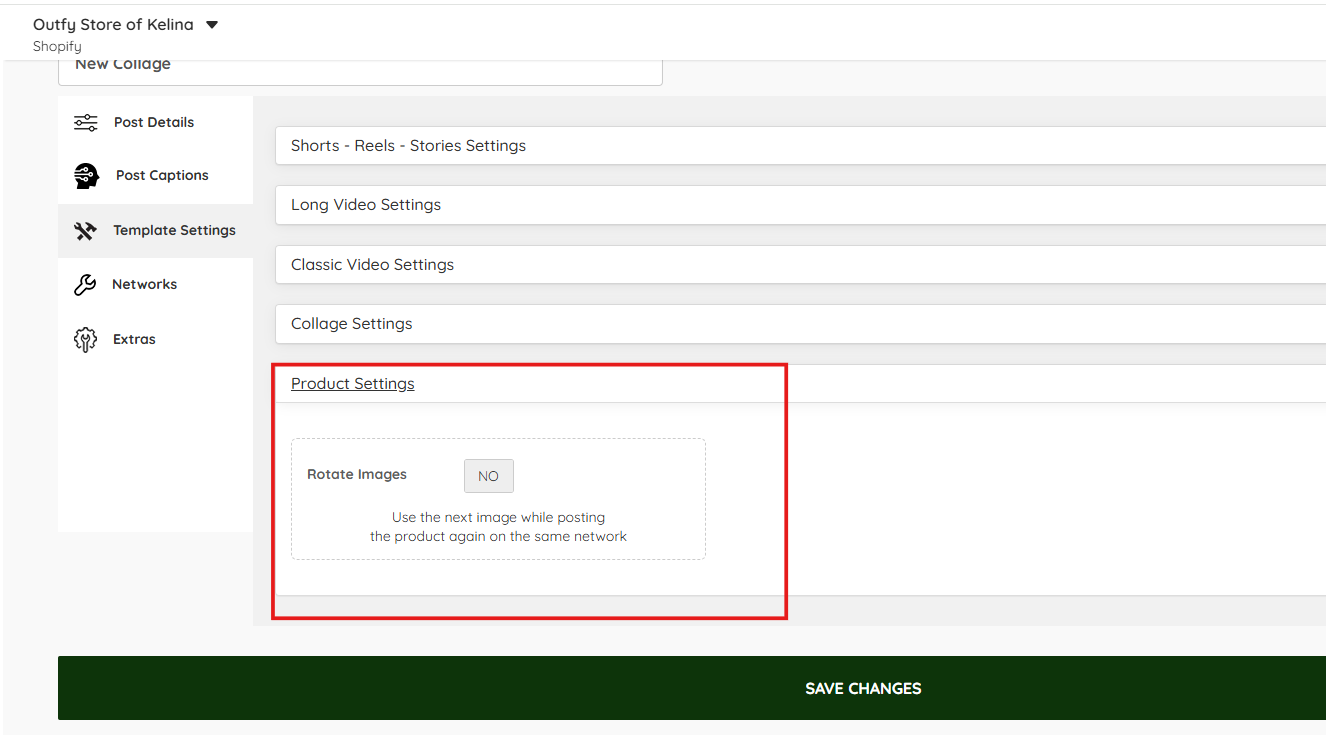Screen dimensions: 1326x745
Task: Open the Post Captions tab label
Action: coord(162,175)
